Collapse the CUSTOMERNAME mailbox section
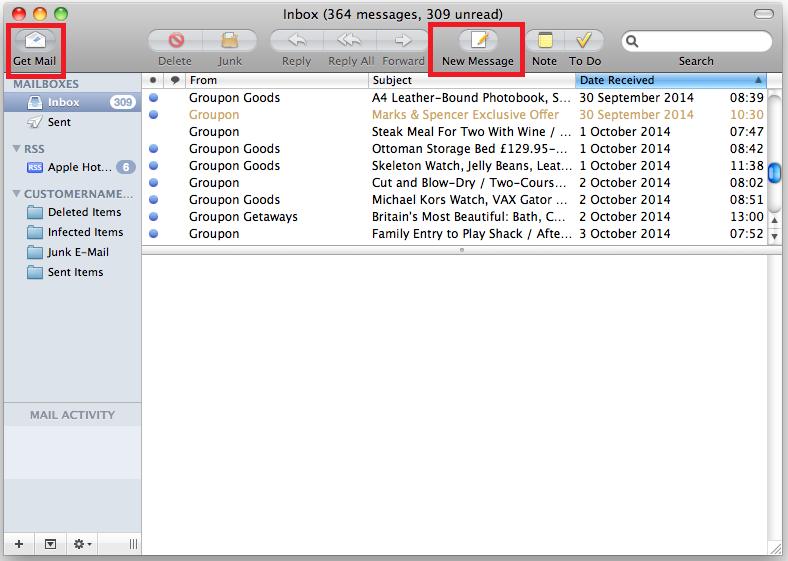Screen dimensions: 788x561 [16, 194]
